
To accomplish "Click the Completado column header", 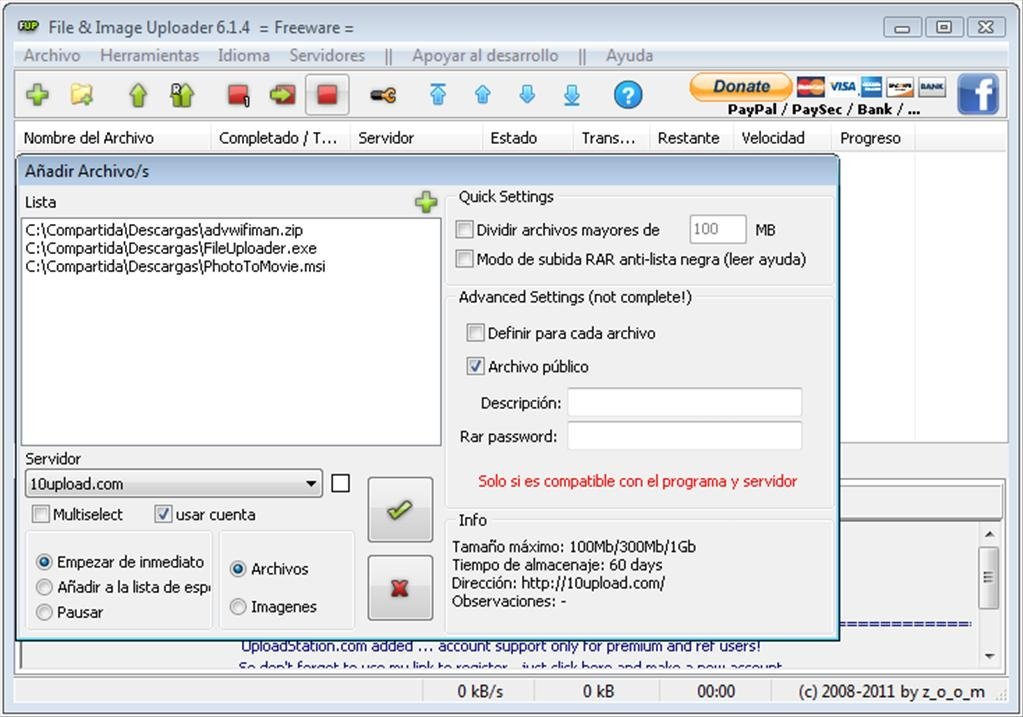I will point(281,138).
